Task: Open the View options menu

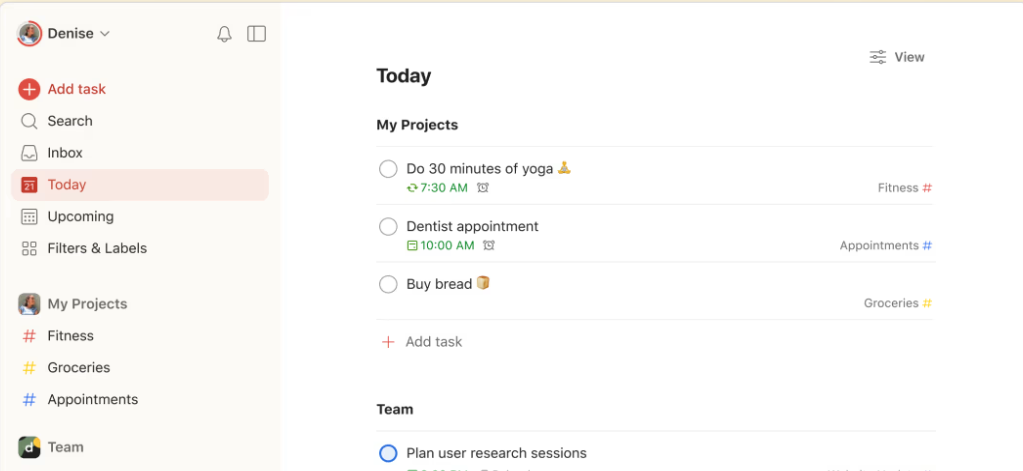Action: coord(897,57)
